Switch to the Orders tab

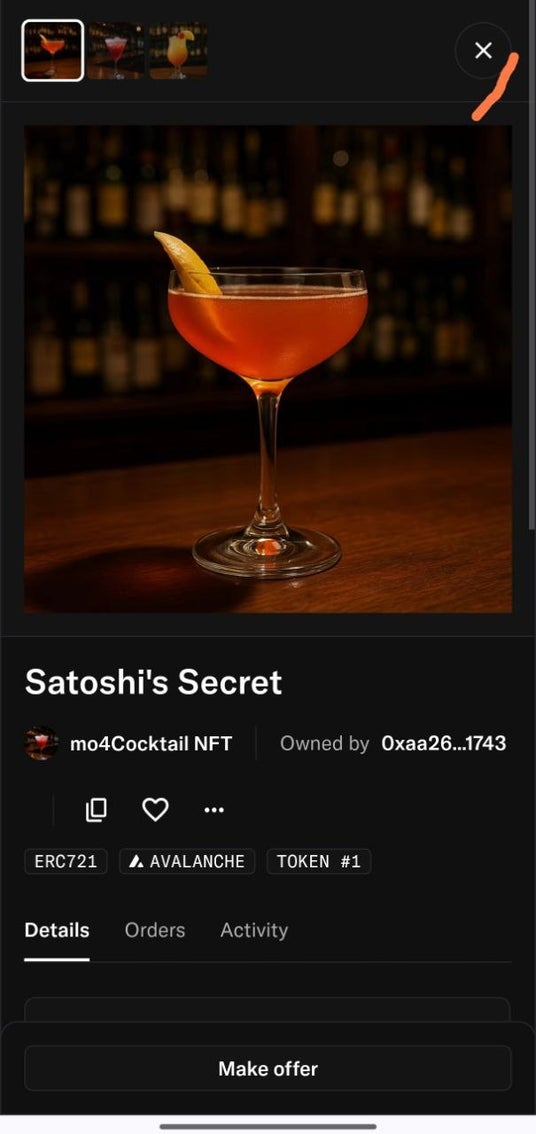point(155,930)
